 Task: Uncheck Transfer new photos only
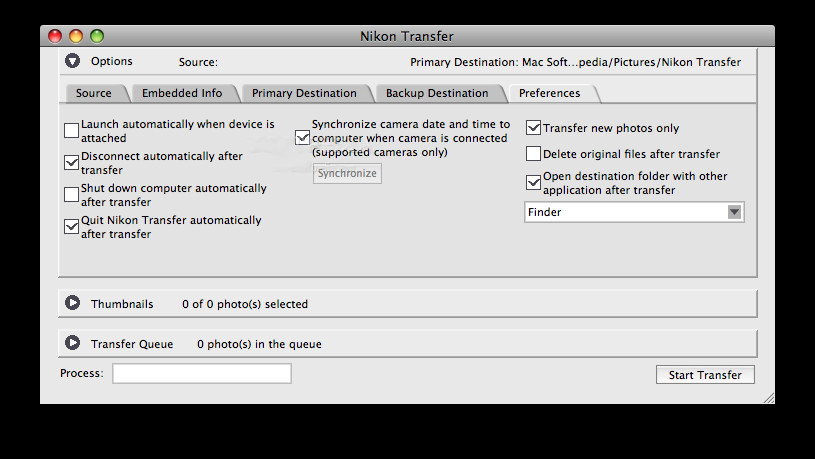point(533,128)
